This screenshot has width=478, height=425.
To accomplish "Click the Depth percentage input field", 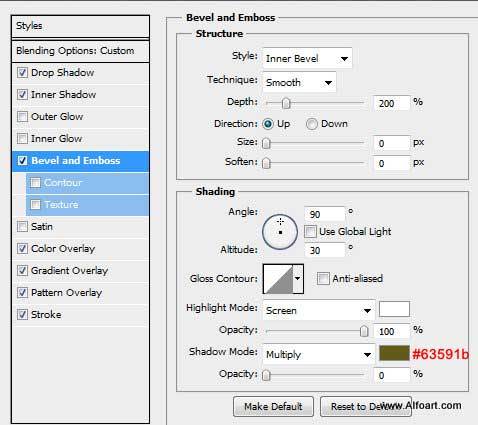I will (x=391, y=103).
